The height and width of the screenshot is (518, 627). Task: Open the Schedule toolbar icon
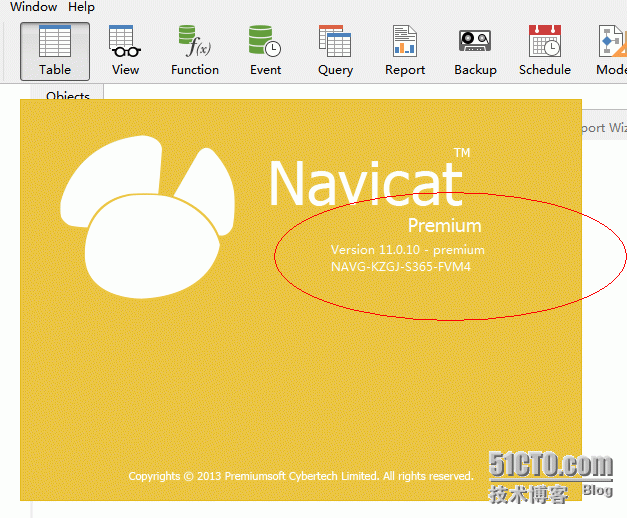(545, 51)
